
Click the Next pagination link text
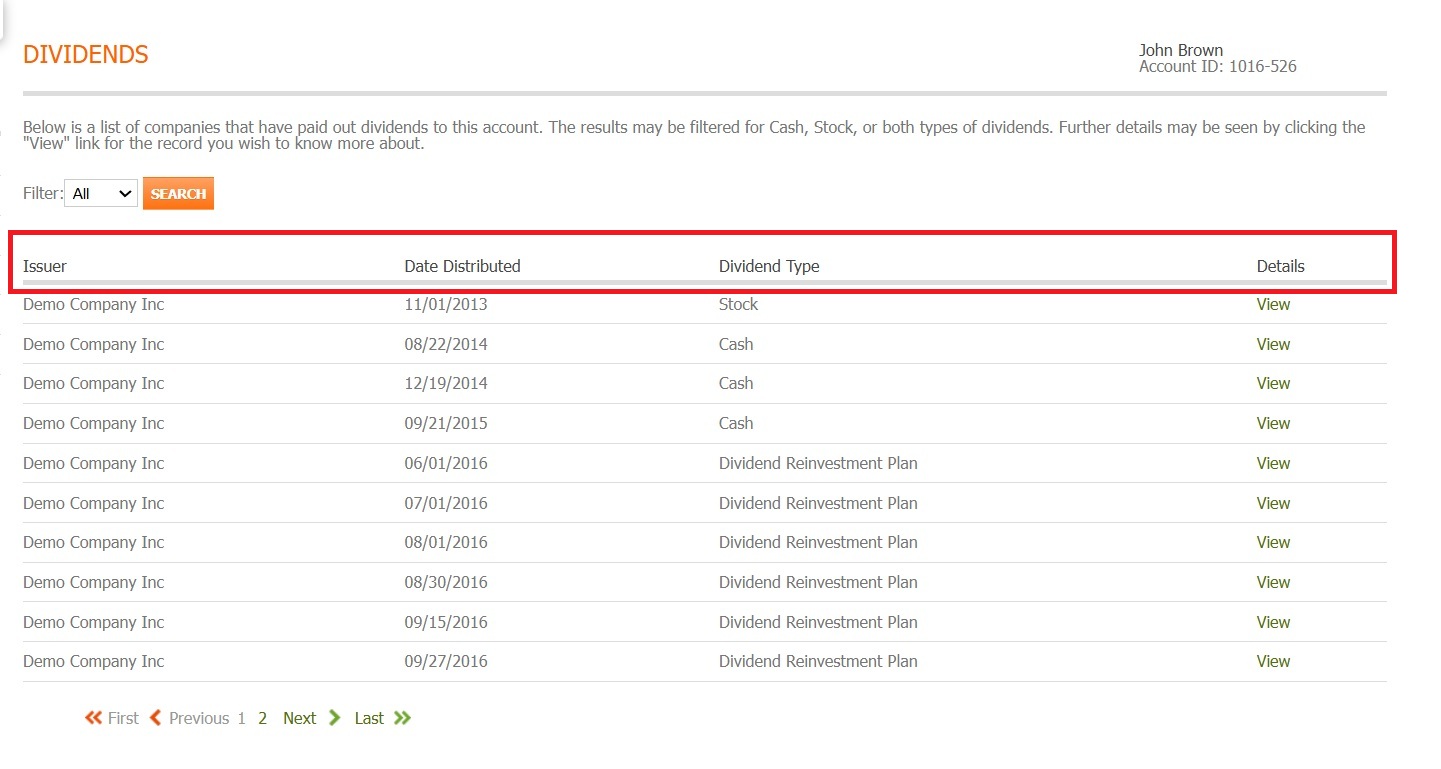coord(299,718)
